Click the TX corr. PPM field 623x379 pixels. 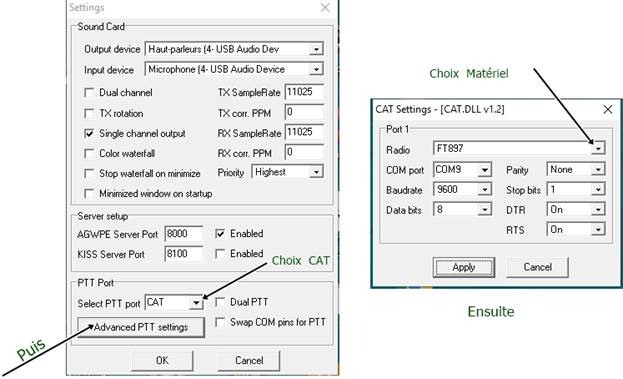pyautogui.click(x=304, y=112)
